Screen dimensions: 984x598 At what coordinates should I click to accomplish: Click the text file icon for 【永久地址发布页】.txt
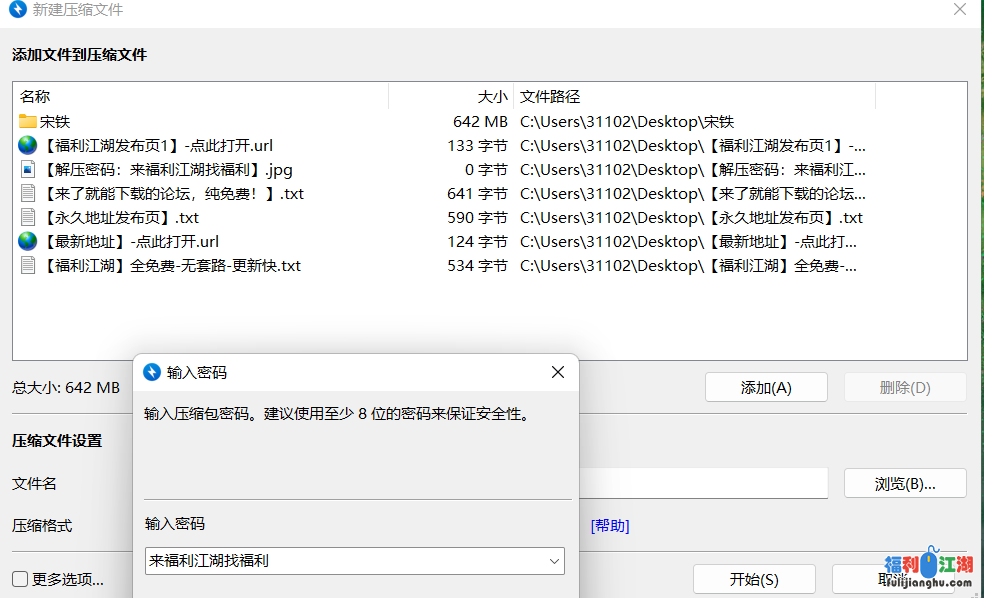28,218
